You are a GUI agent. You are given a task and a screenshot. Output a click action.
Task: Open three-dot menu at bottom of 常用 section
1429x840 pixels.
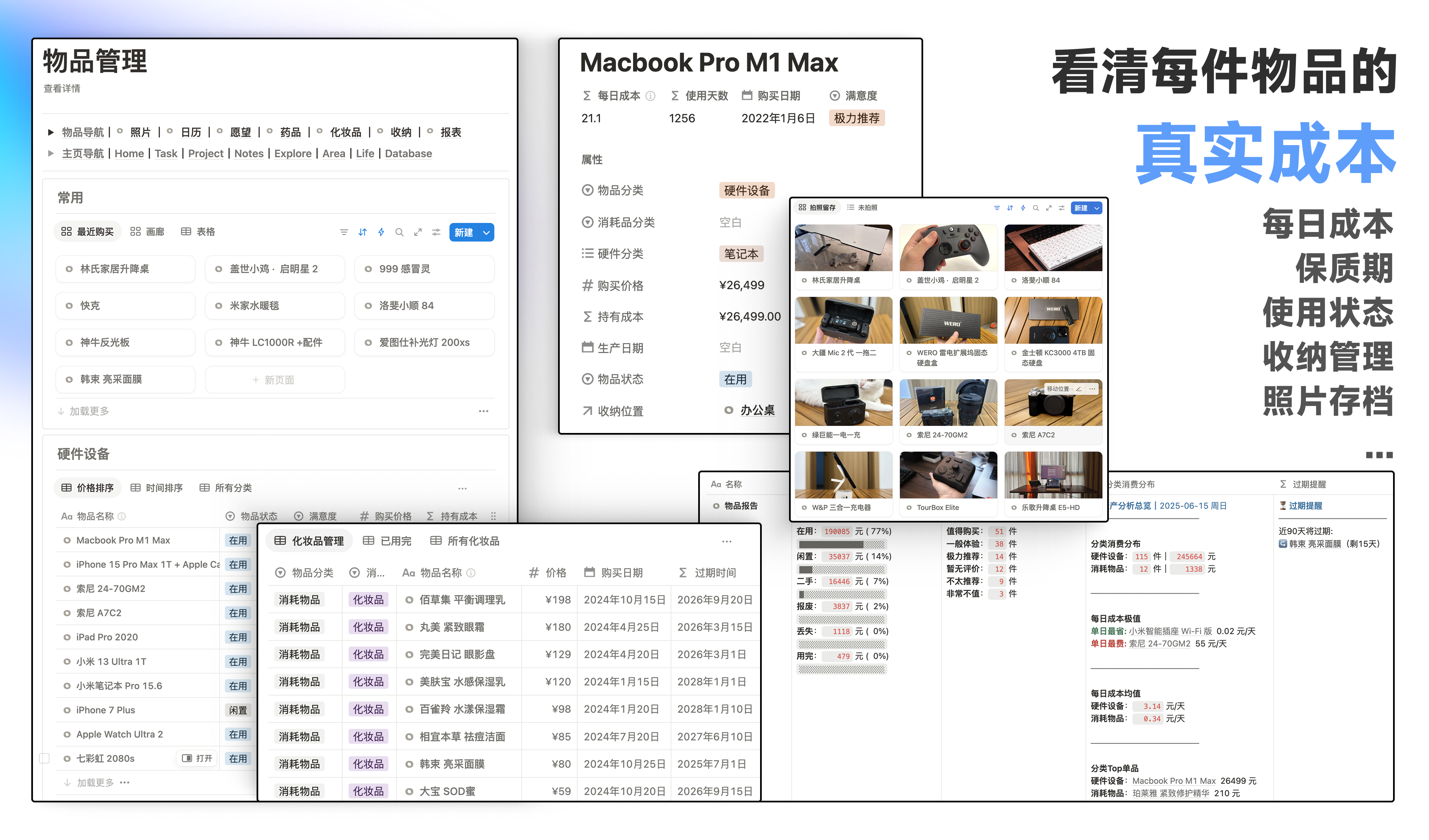pos(484,411)
